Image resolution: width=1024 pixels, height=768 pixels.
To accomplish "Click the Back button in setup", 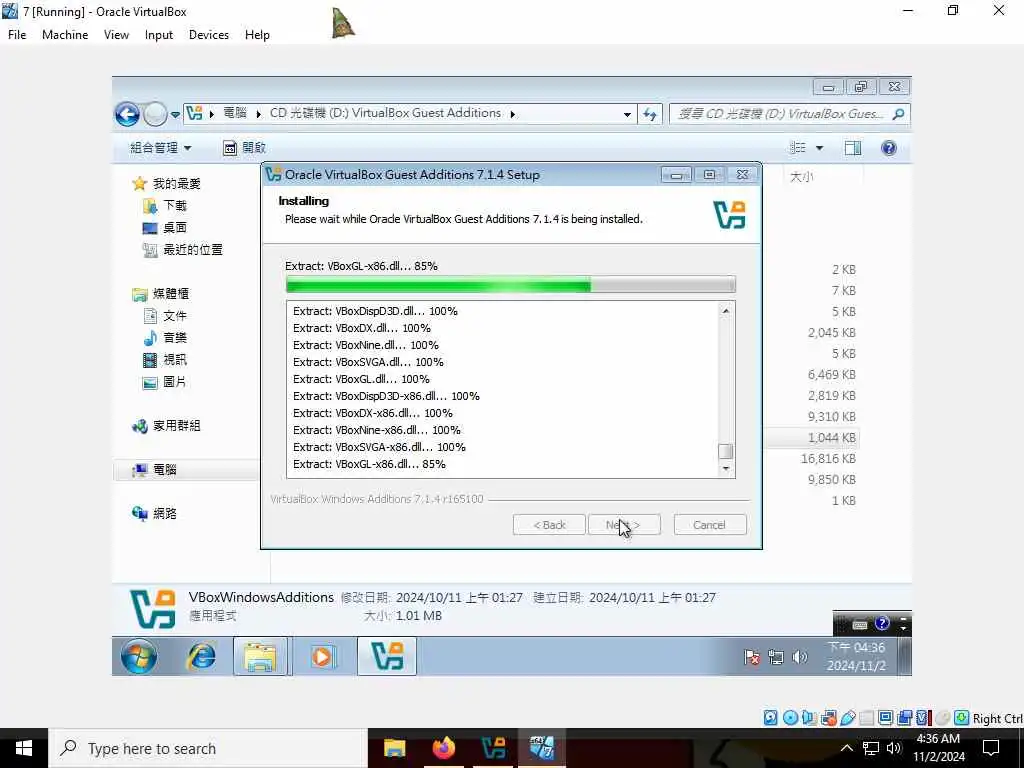I will click(x=549, y=524).
